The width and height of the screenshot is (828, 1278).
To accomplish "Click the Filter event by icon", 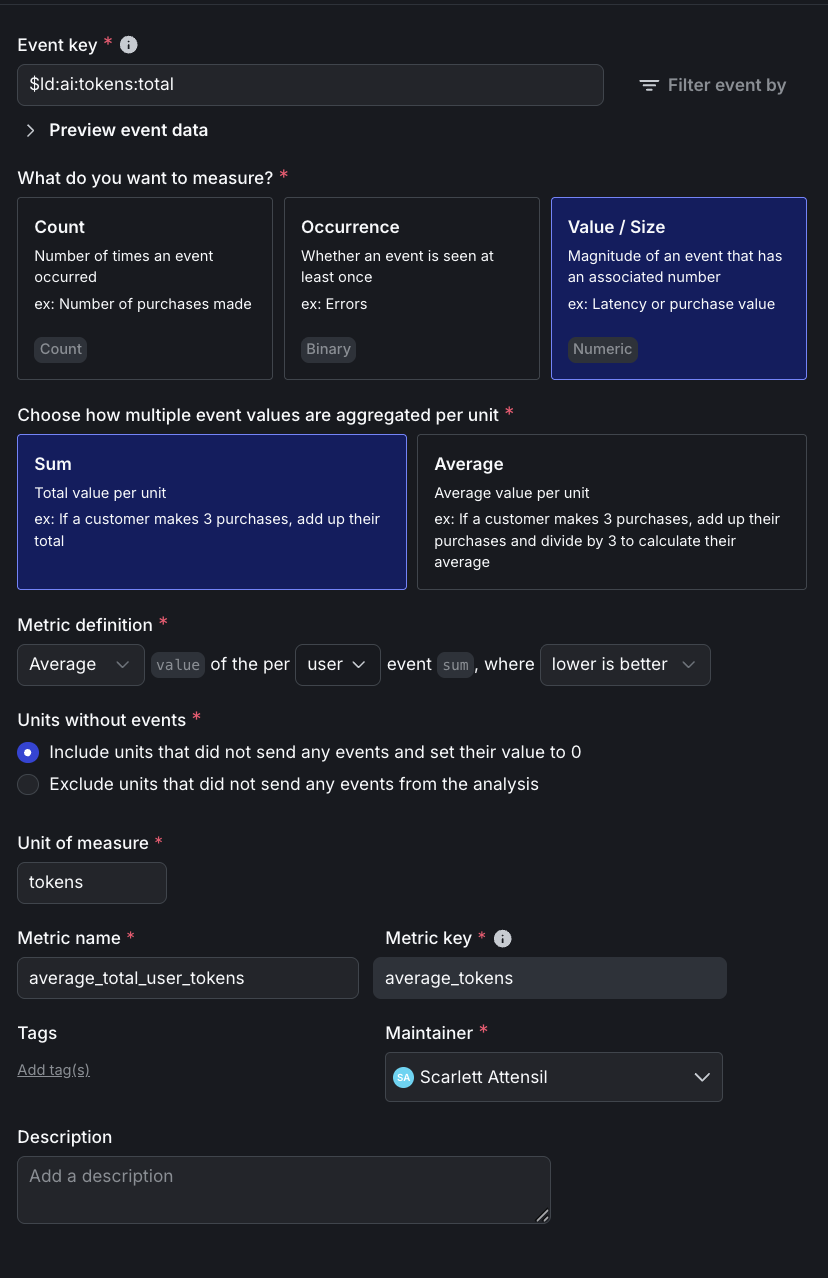I will pos(649,86).
